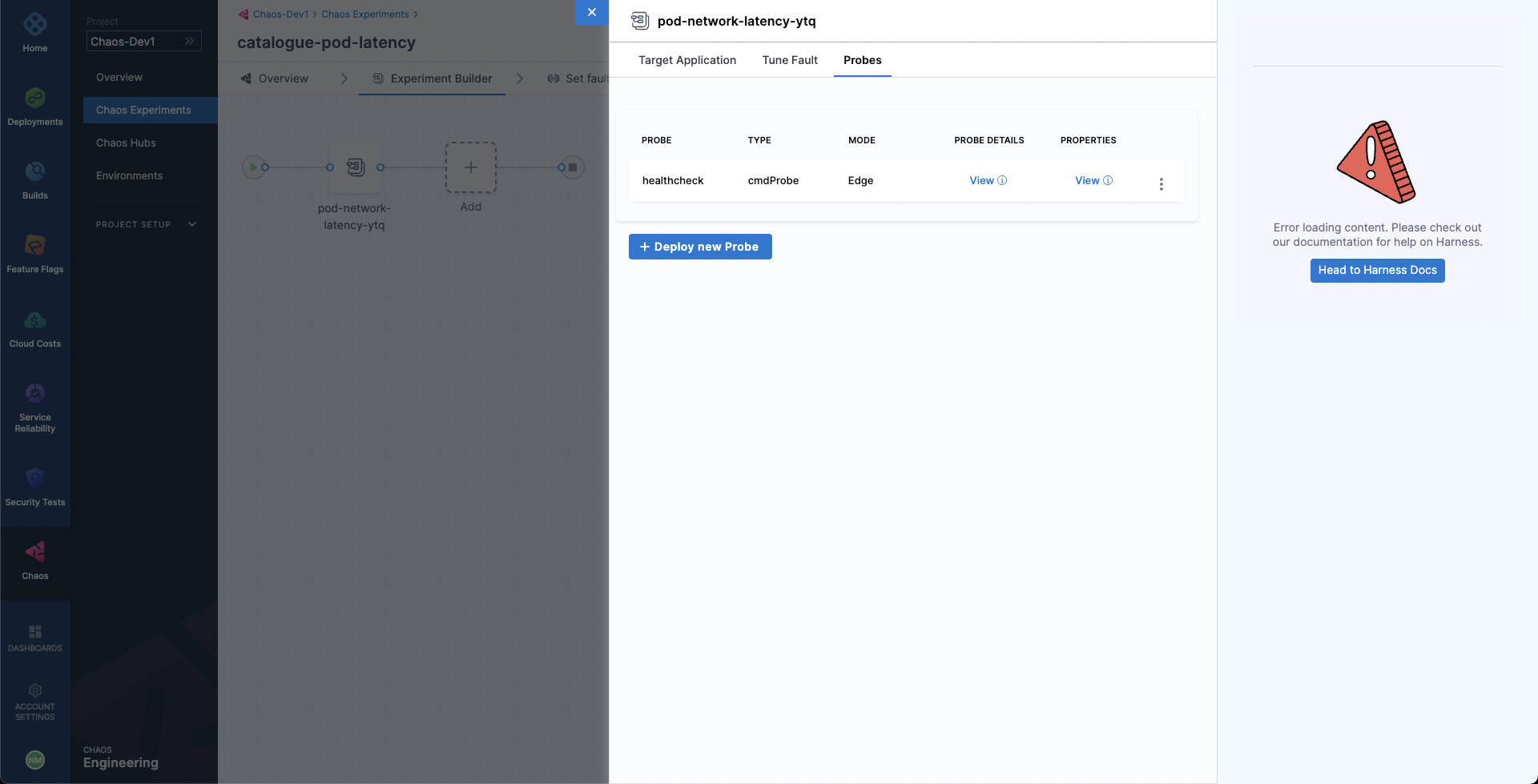Click the pod-network-latency-ytq fault node icon
Screen dimensions: 1538x784
pyautogui.click(x=356, y=167)
